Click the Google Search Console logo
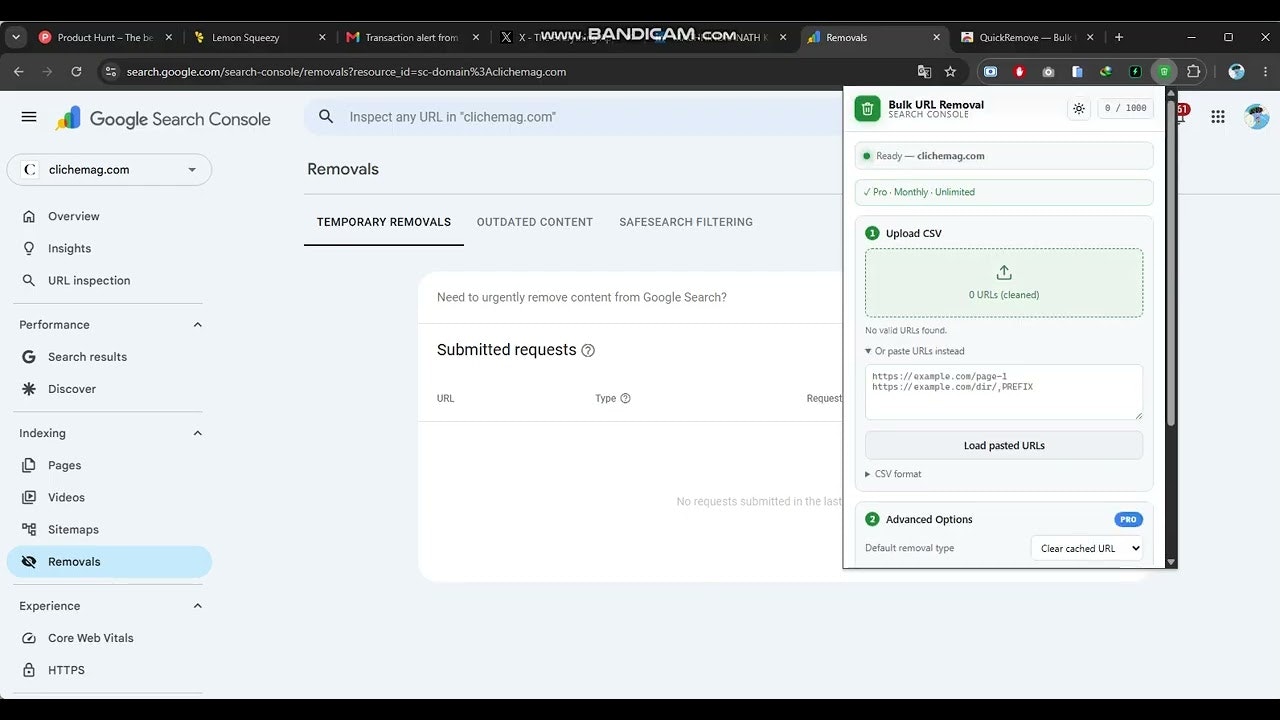Viewport: 1280px width, 720px height. click(162, 119)
